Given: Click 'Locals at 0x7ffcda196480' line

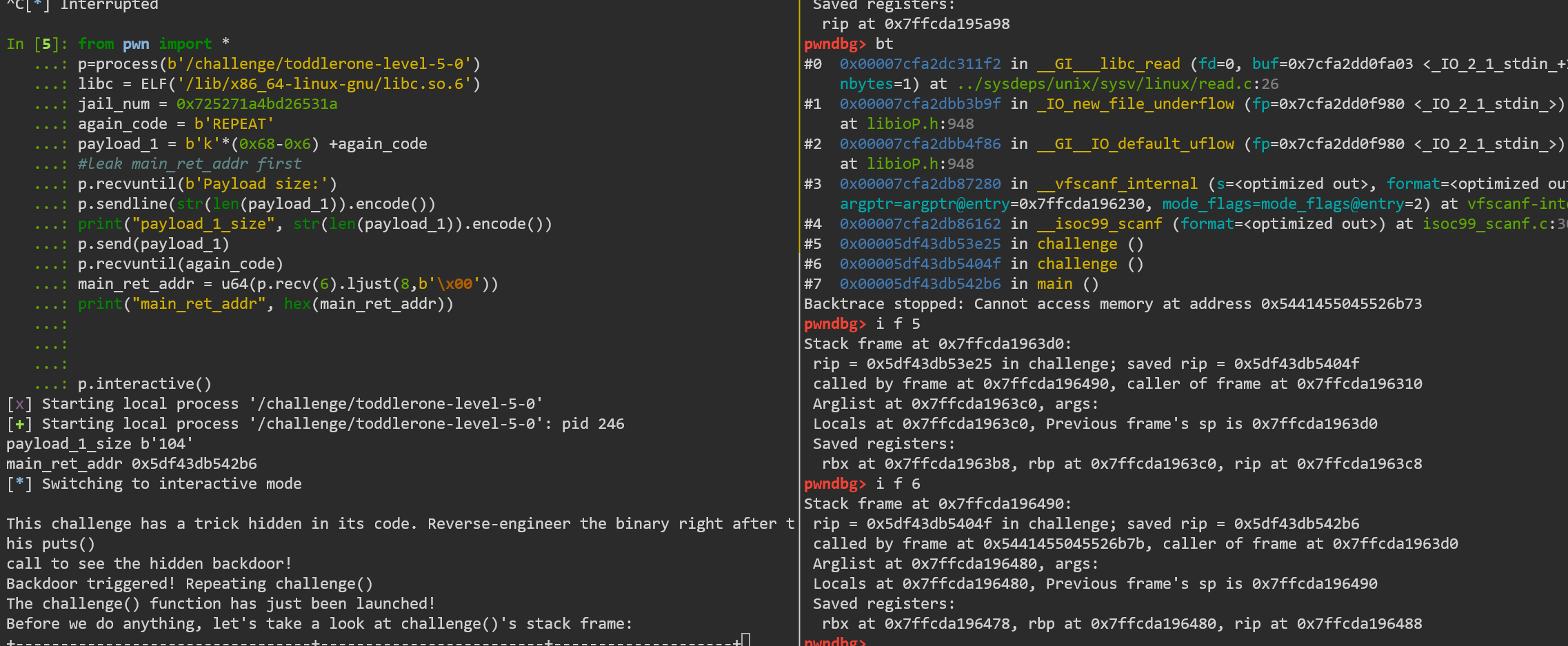Looking at the screenshot, I should click(x=1095, y=584).
